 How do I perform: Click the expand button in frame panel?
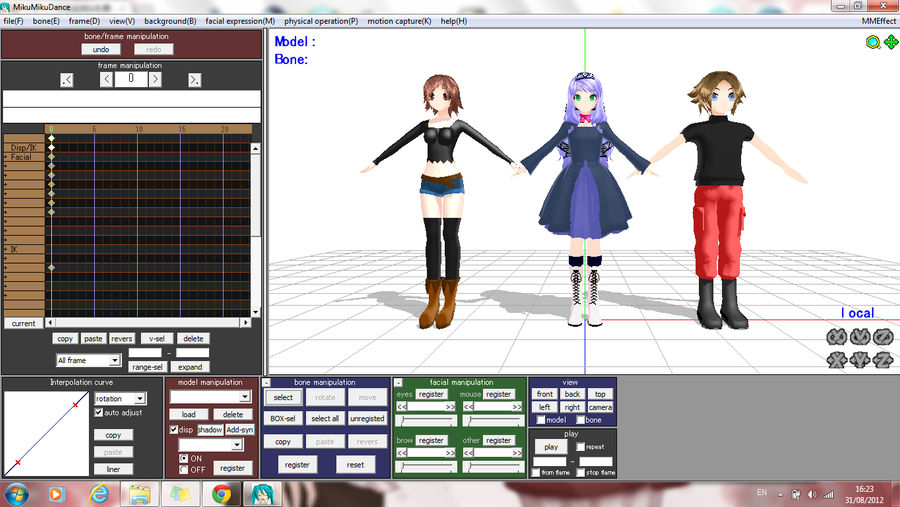[x=190, y=367]
